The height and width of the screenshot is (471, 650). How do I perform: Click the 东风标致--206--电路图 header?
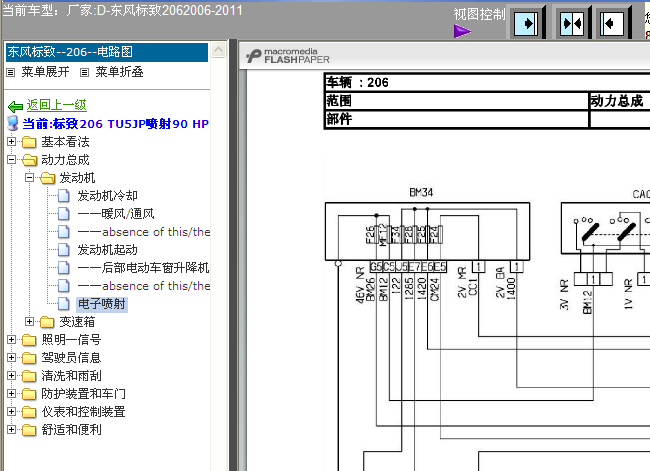coord(107,52)
